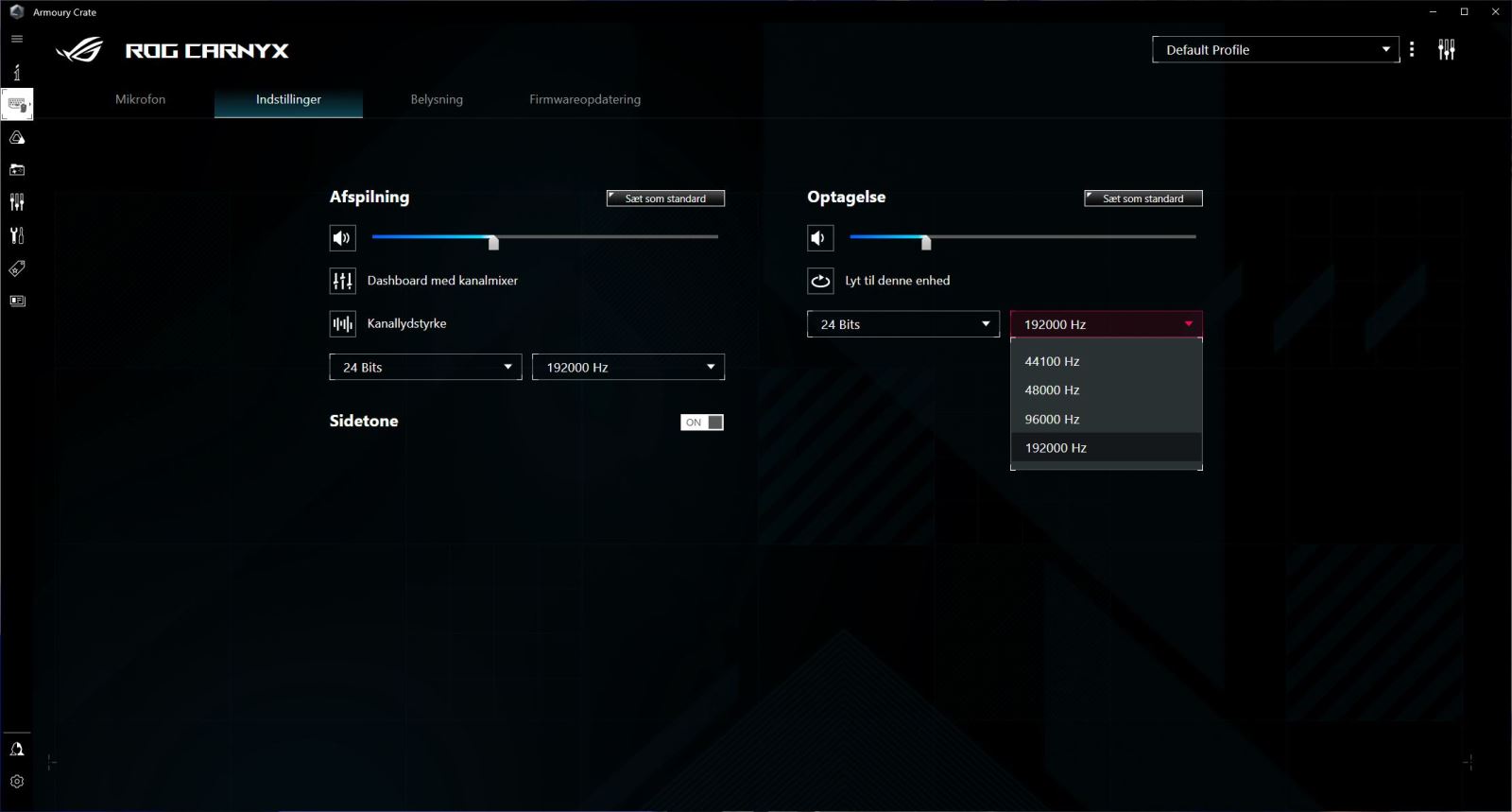
Task: Choose 48000 Hz sample rate option
Action: click(1107, 389)
